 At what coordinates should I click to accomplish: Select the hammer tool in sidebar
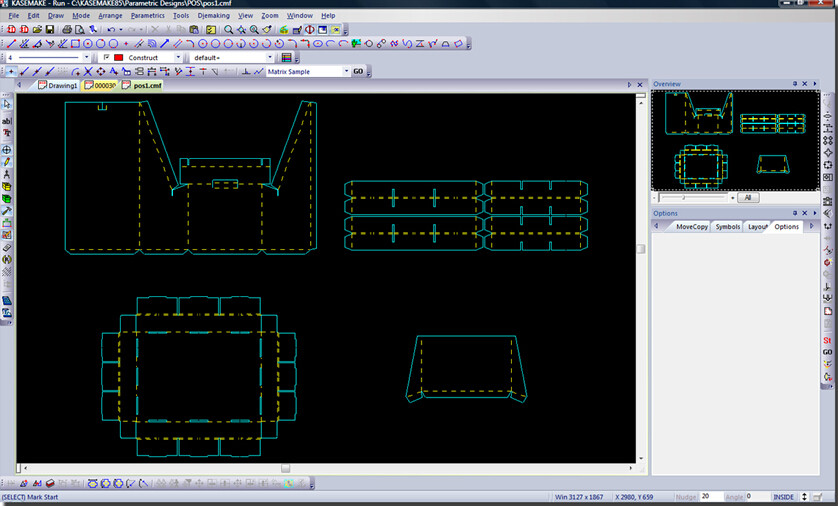[6, 211]
